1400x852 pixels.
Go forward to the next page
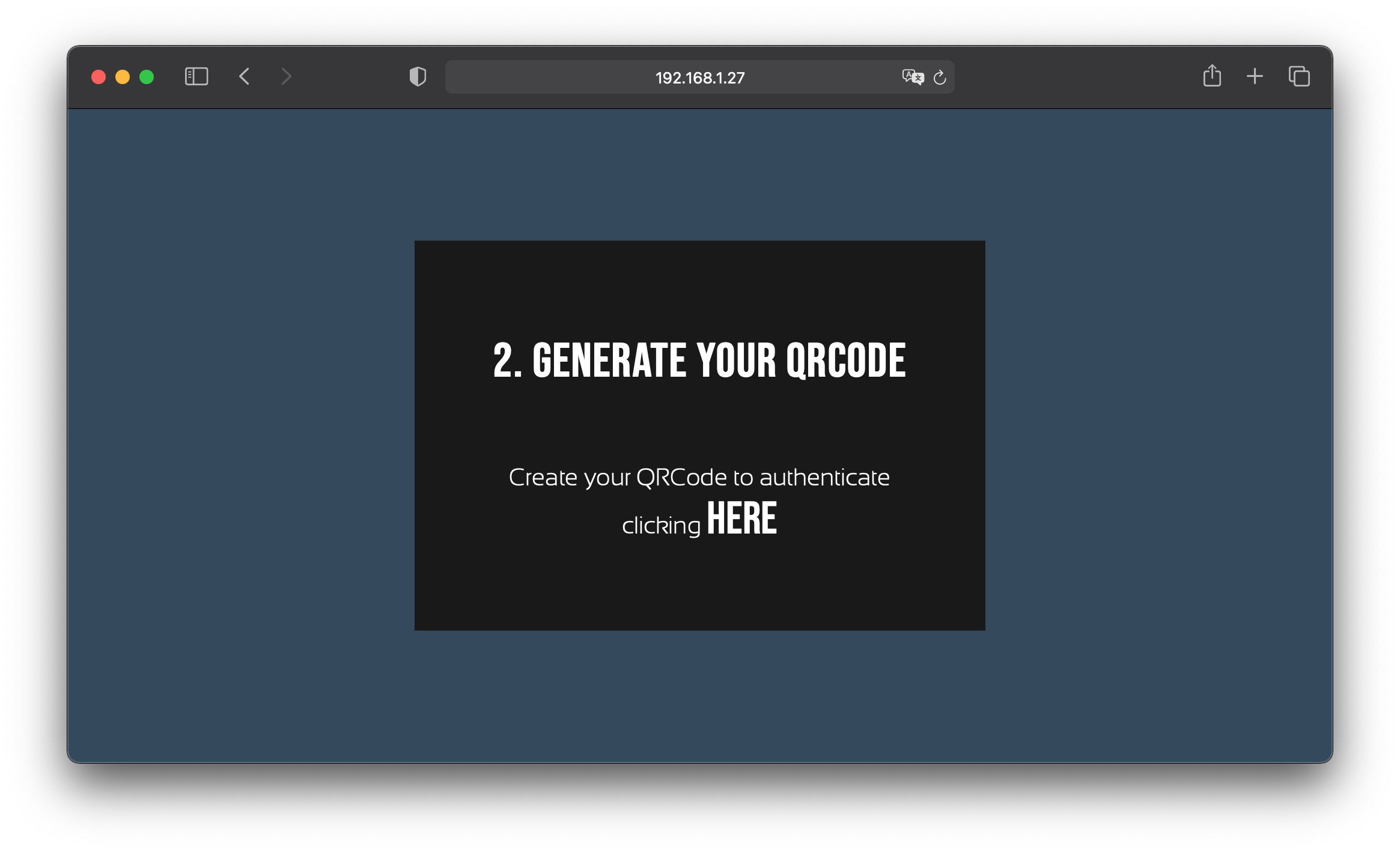point(286,77)
